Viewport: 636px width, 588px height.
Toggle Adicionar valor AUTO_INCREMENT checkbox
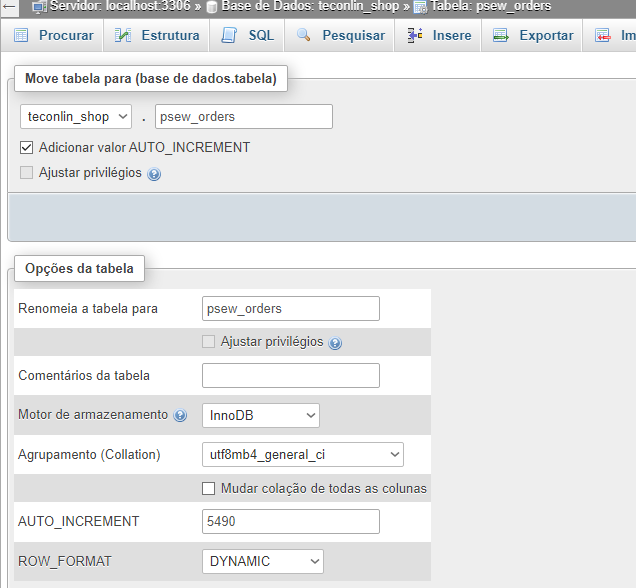(x=26, y=148)
